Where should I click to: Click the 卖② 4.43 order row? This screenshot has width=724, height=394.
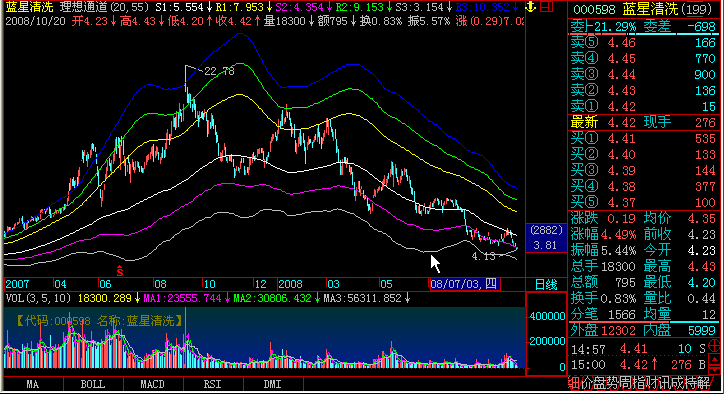643,91
